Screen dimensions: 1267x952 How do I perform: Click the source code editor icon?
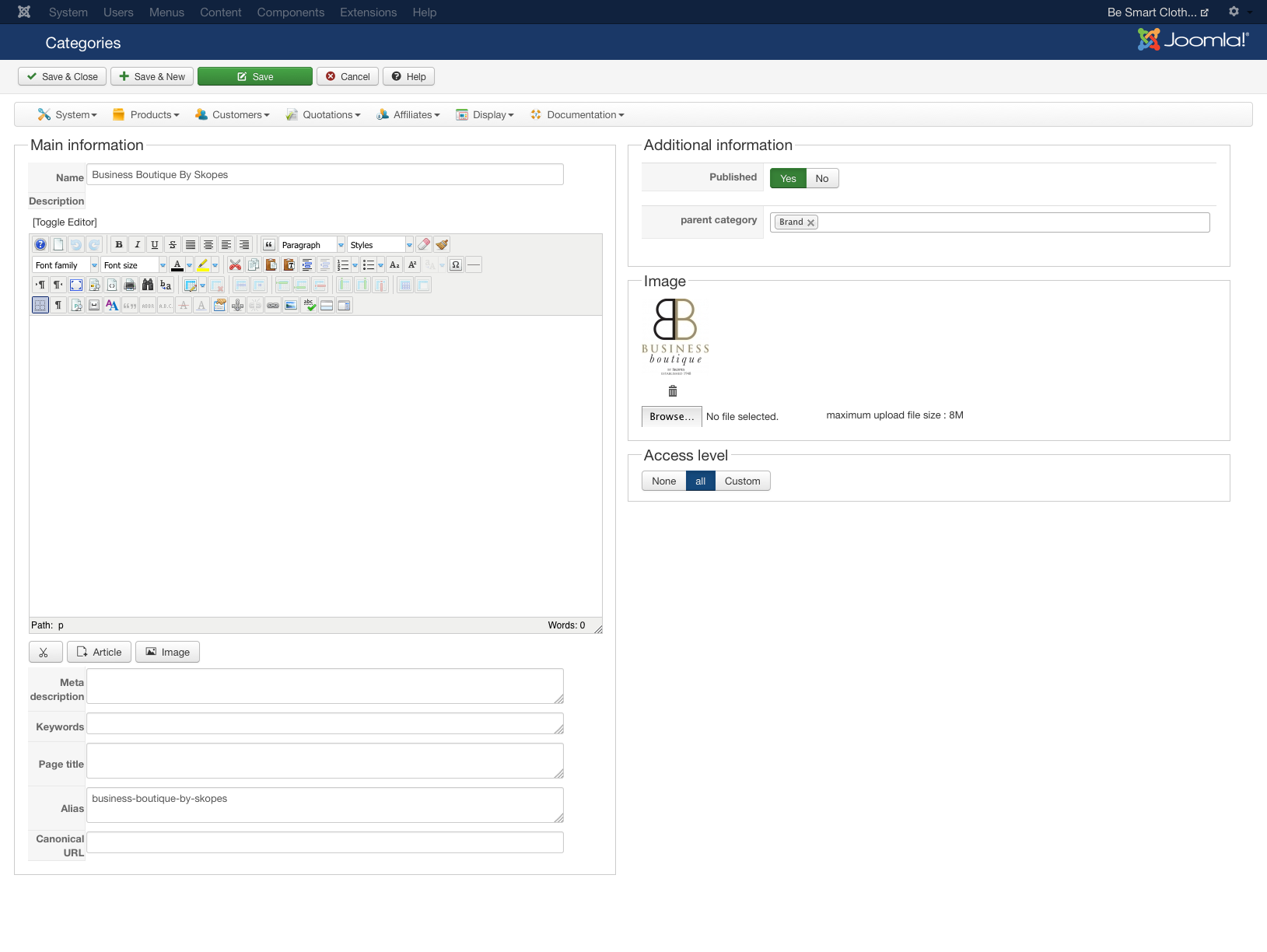pos(112,285)
